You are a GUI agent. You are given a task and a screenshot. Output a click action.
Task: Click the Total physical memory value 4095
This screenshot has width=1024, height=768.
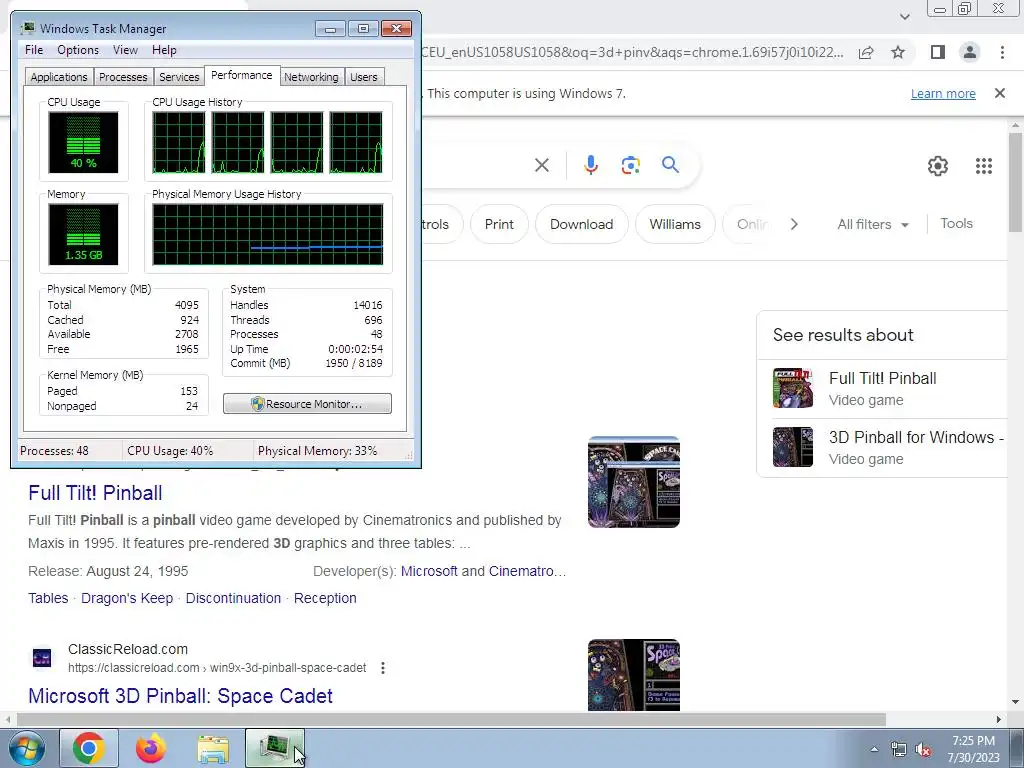coord(187,305)
